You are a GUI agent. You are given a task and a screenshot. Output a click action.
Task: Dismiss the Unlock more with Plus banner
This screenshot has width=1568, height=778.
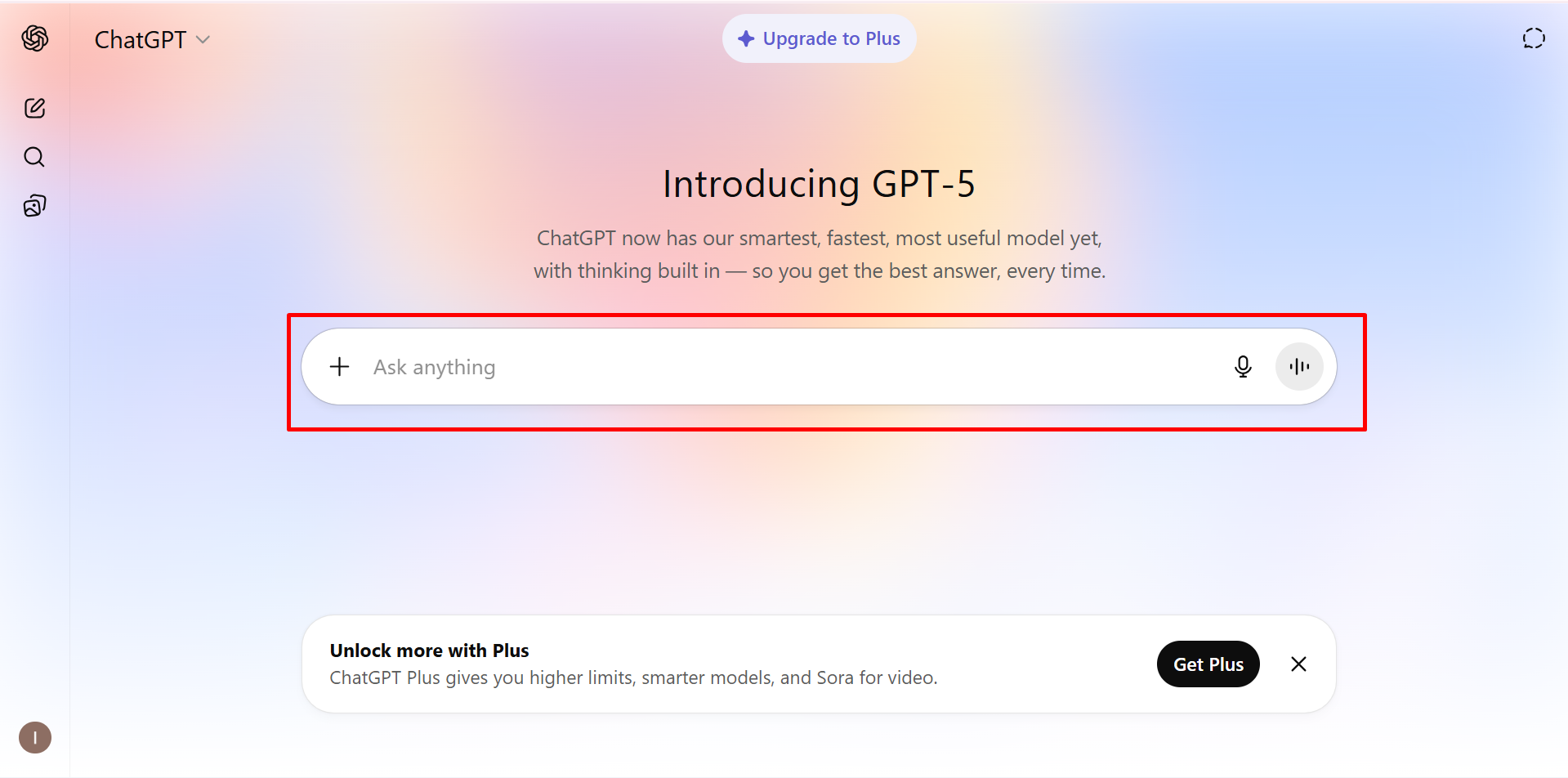(x=1298, y=664)
